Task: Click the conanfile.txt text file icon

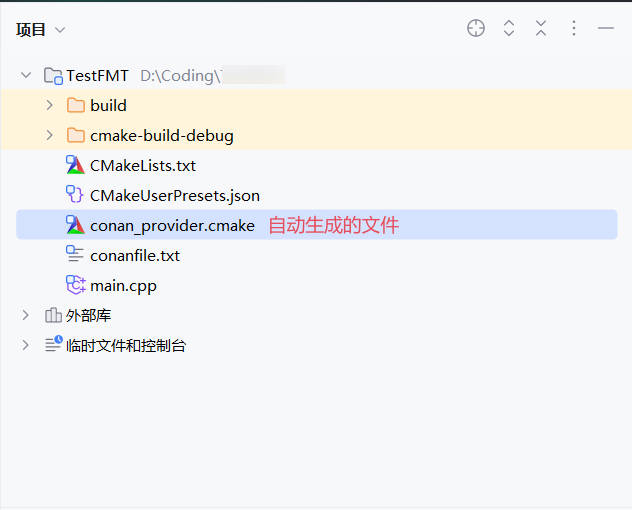Action: click(x=75, y=255)
